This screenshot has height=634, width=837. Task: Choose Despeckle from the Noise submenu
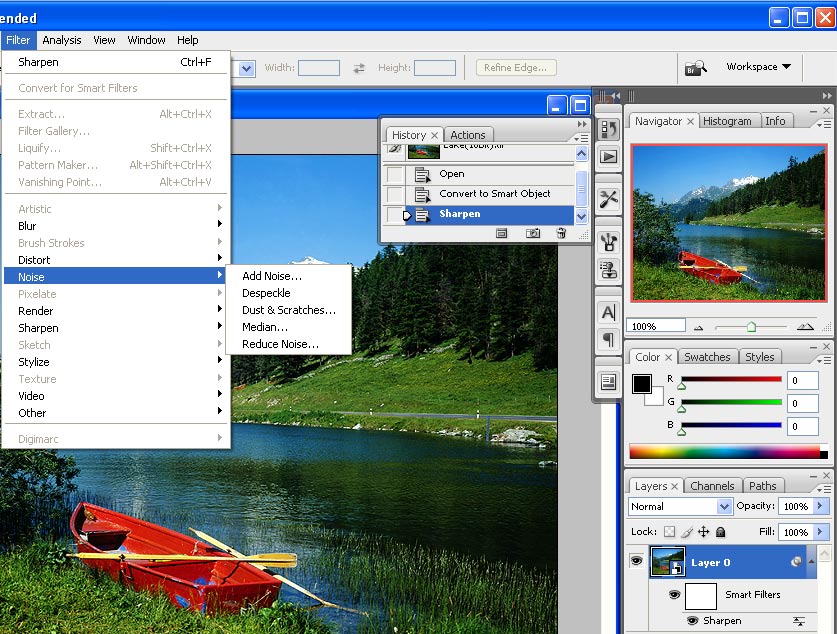coord(288,293)
